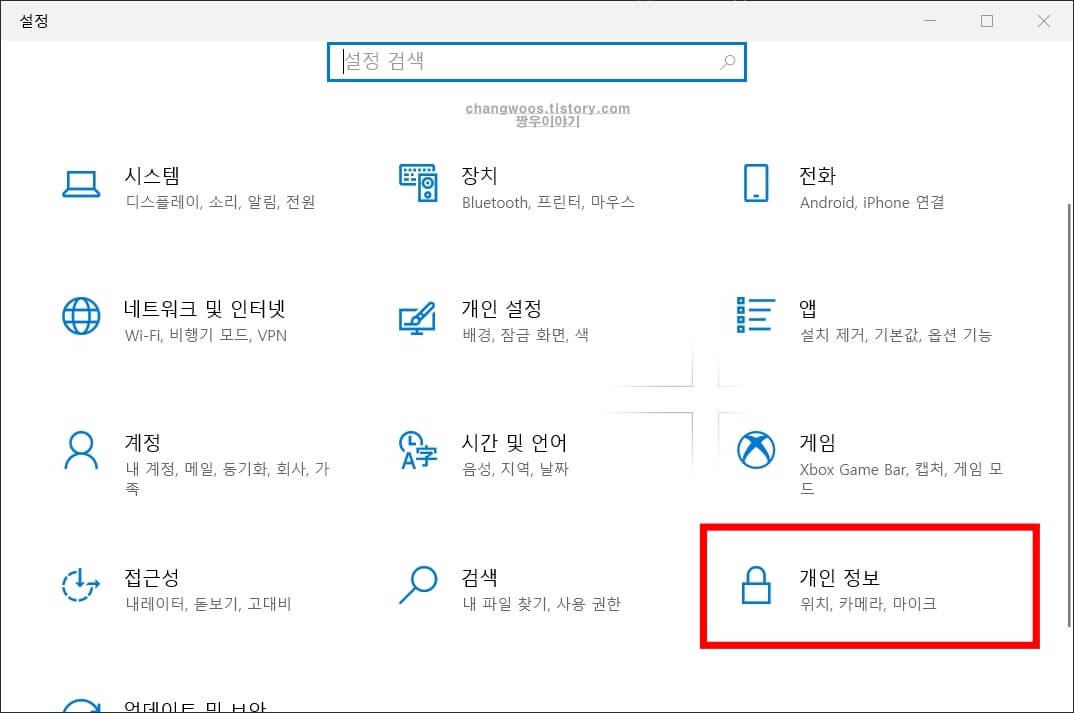Image resolution: width=1074 pixels, height=713 pixels.
Task: Click the 개인 설정 display brush icon
Action: pyautogui.click(x=418, y=318)
